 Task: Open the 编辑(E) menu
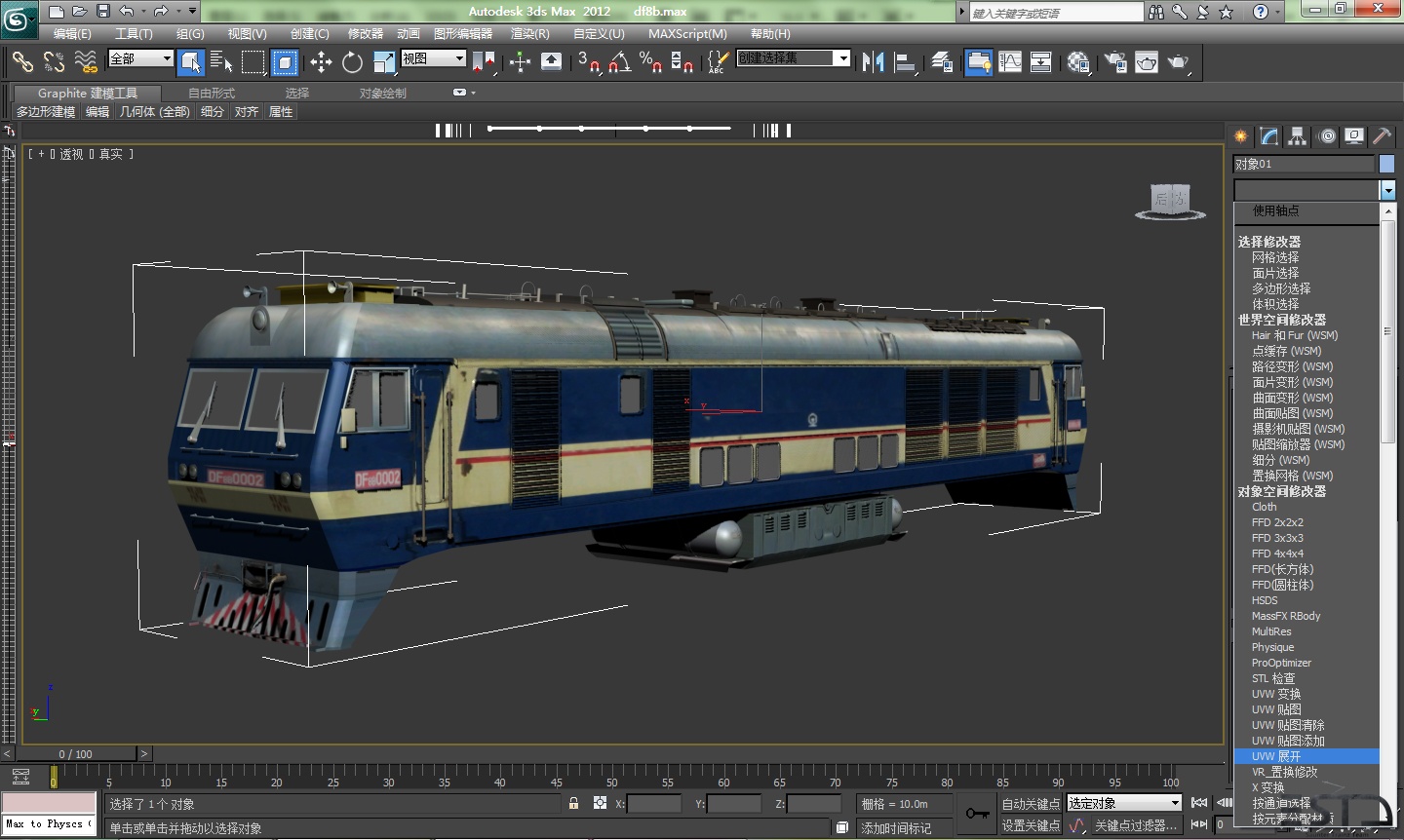click(x=72, y=33)
